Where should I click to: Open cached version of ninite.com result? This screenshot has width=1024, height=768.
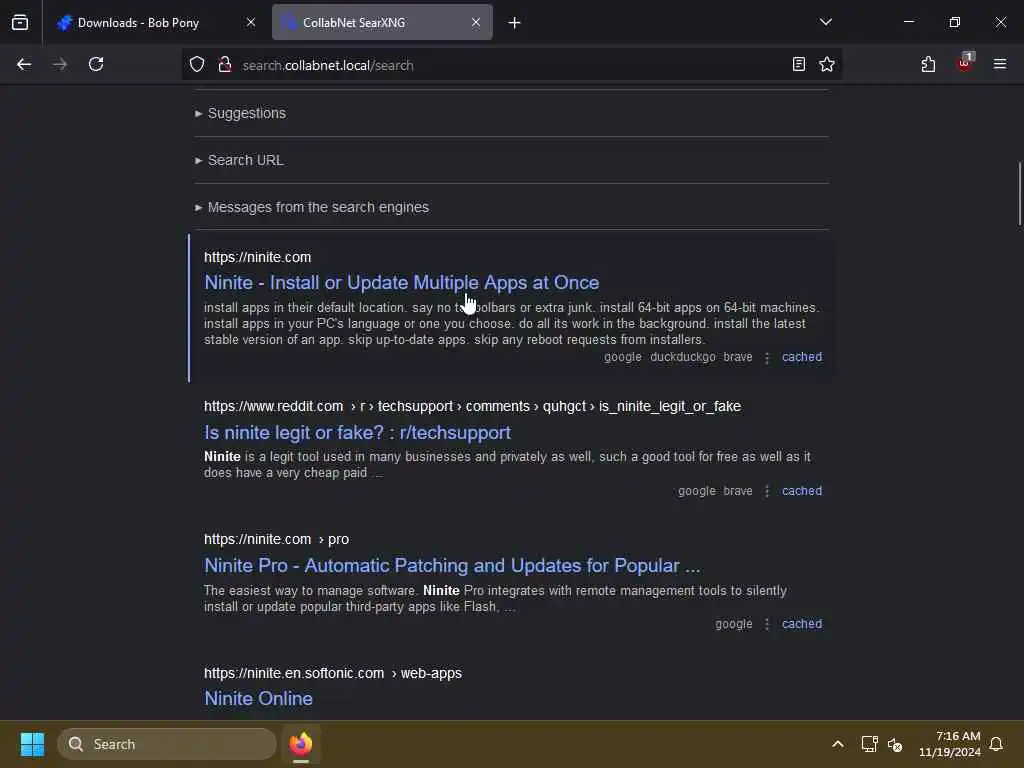(x=802, y=357)
